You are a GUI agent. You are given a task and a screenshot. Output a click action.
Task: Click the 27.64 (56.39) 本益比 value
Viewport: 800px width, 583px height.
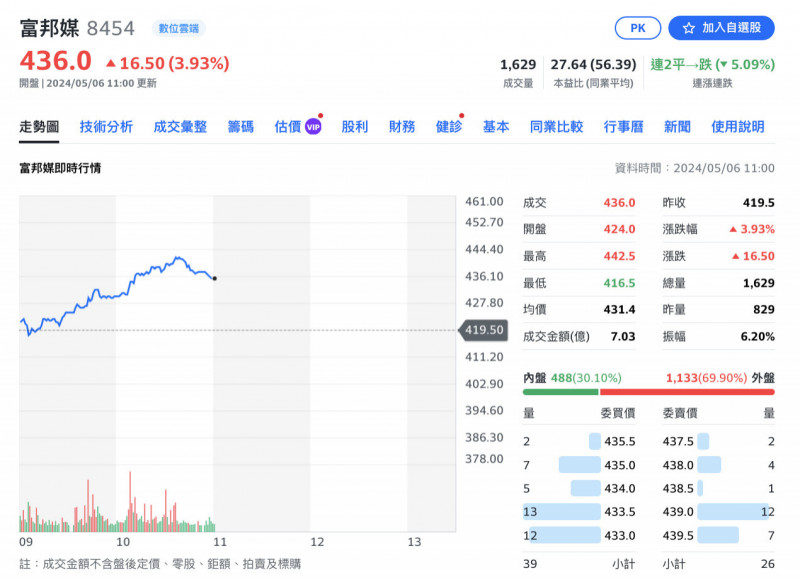pos(593,65)
